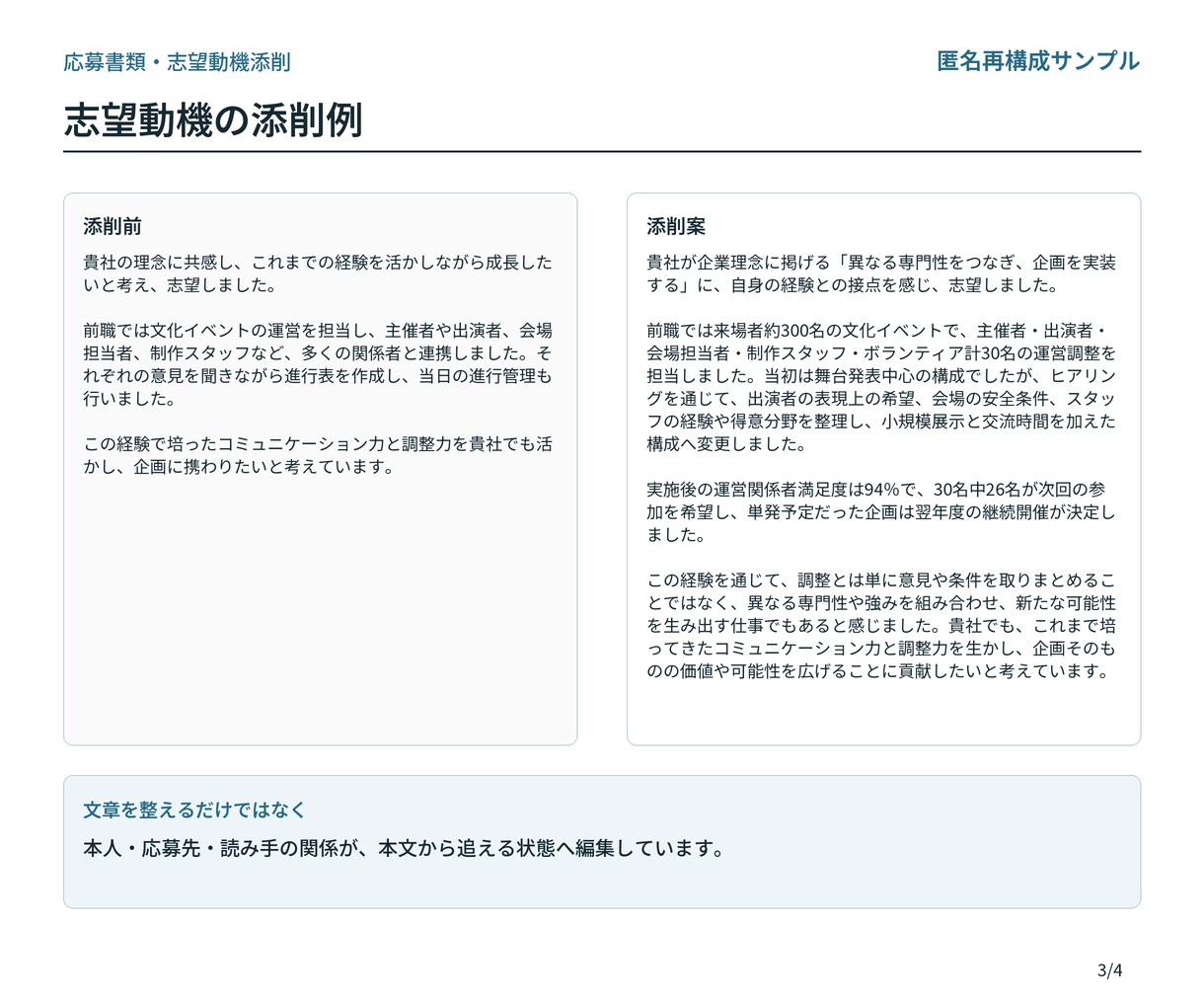Click the '匿名再構成サンプル' label
Viewport: 1204px width, 1003px height.
point(1038,60)
